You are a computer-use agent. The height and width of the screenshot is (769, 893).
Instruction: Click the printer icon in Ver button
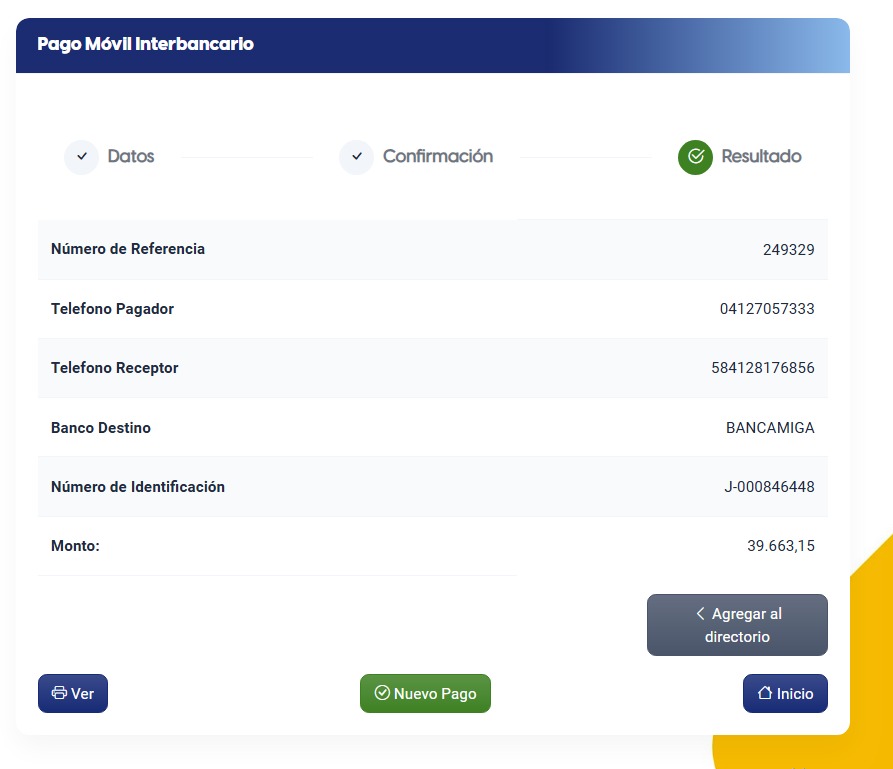(59, 693)
